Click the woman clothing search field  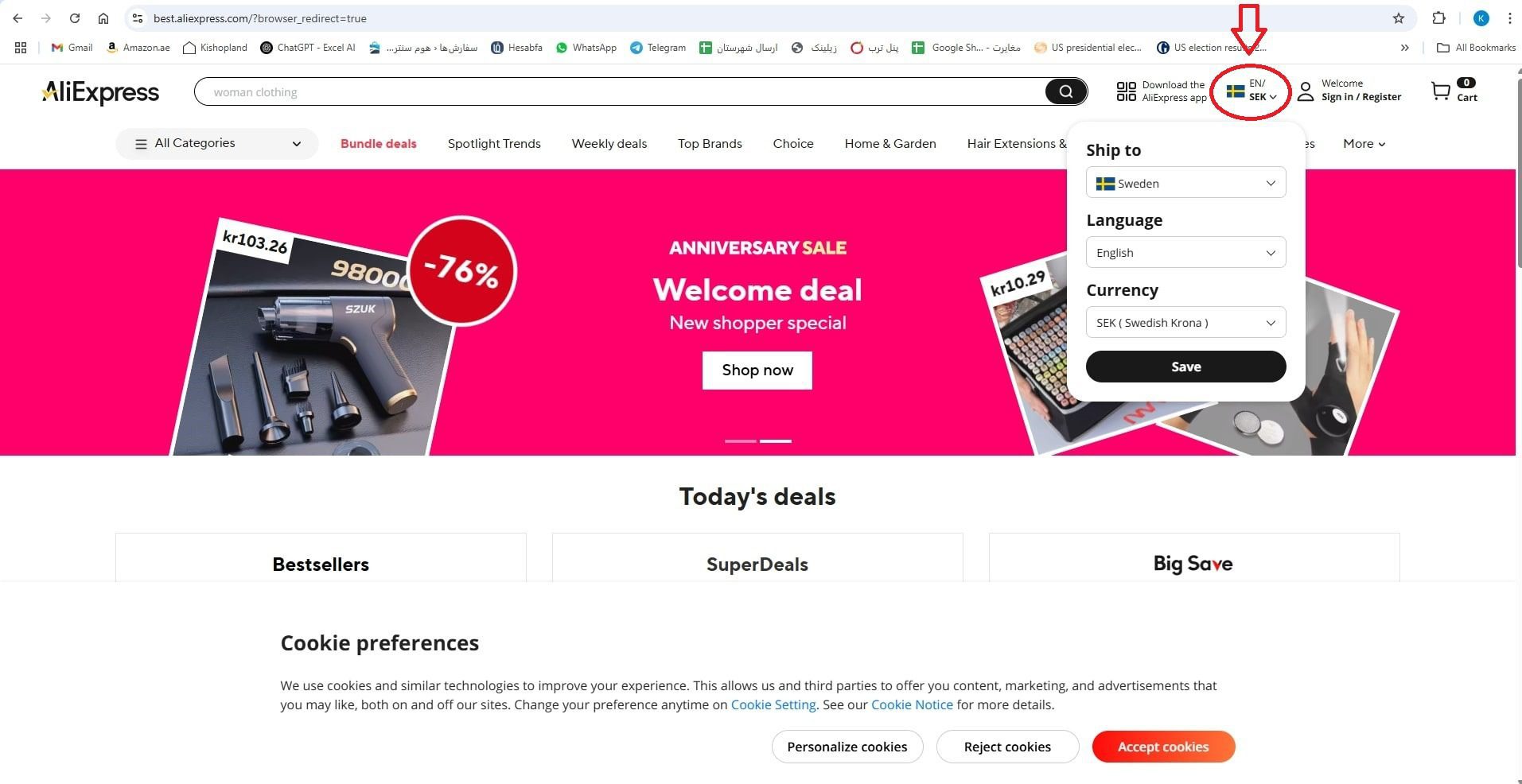click(x=621, y=92)
